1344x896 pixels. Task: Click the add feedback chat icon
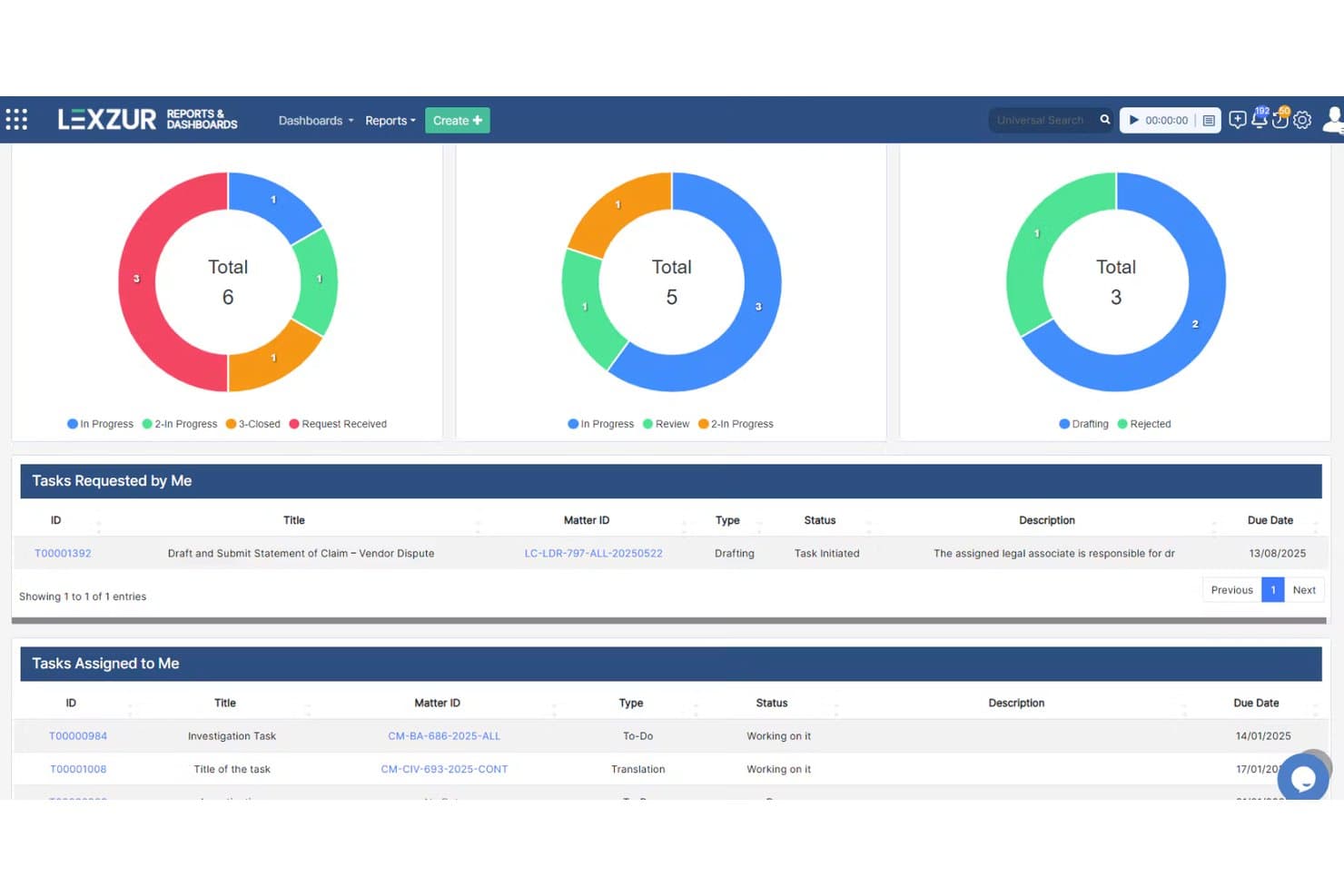click(x=1237, y=120)
